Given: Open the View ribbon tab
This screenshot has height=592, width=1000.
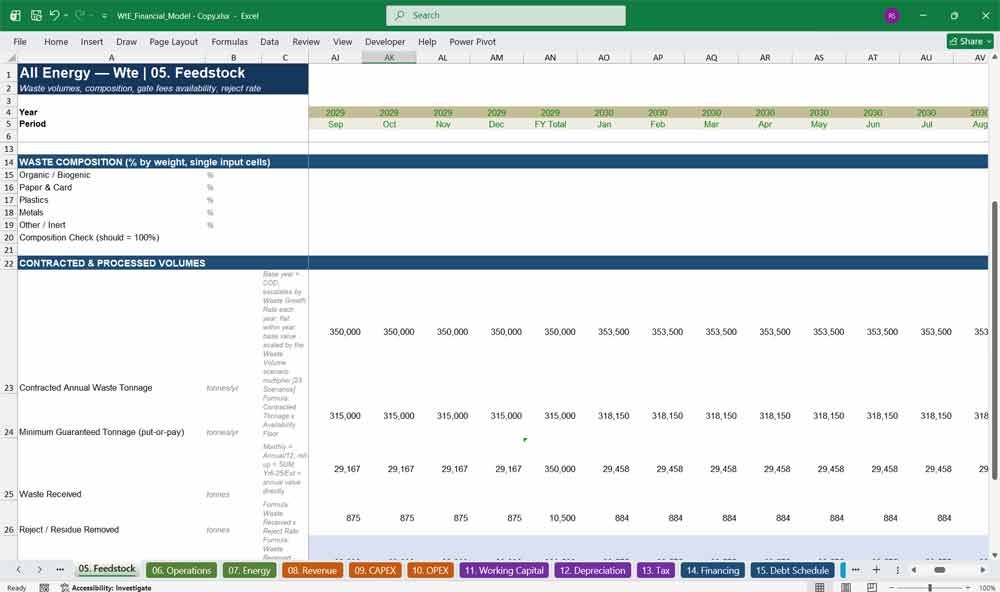Looking at the screenshot, I should 342,41.
